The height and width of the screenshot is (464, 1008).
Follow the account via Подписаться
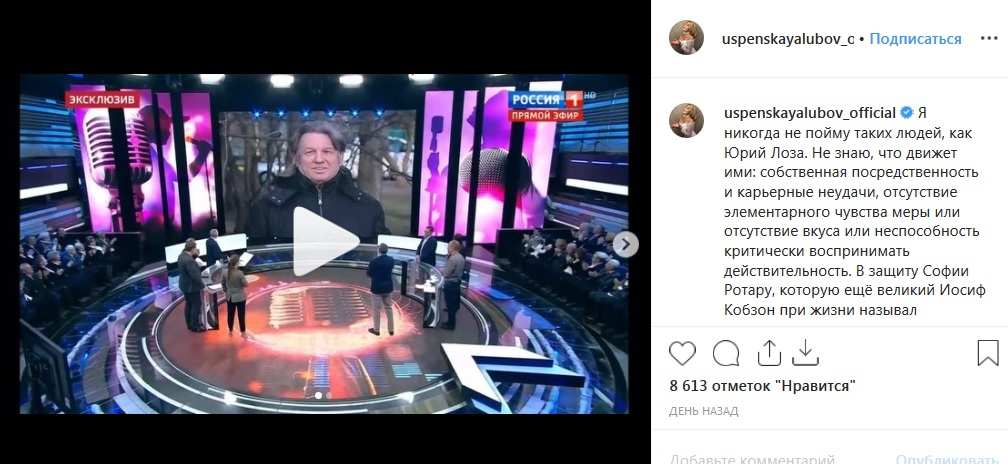tap(915, 39)
